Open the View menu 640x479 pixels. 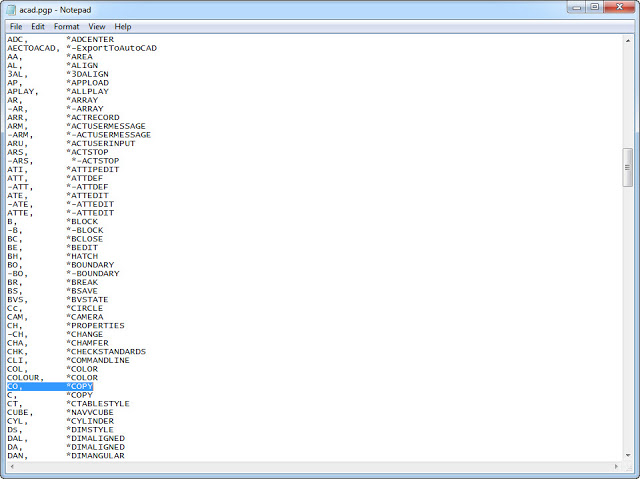(x=97, y=26)
